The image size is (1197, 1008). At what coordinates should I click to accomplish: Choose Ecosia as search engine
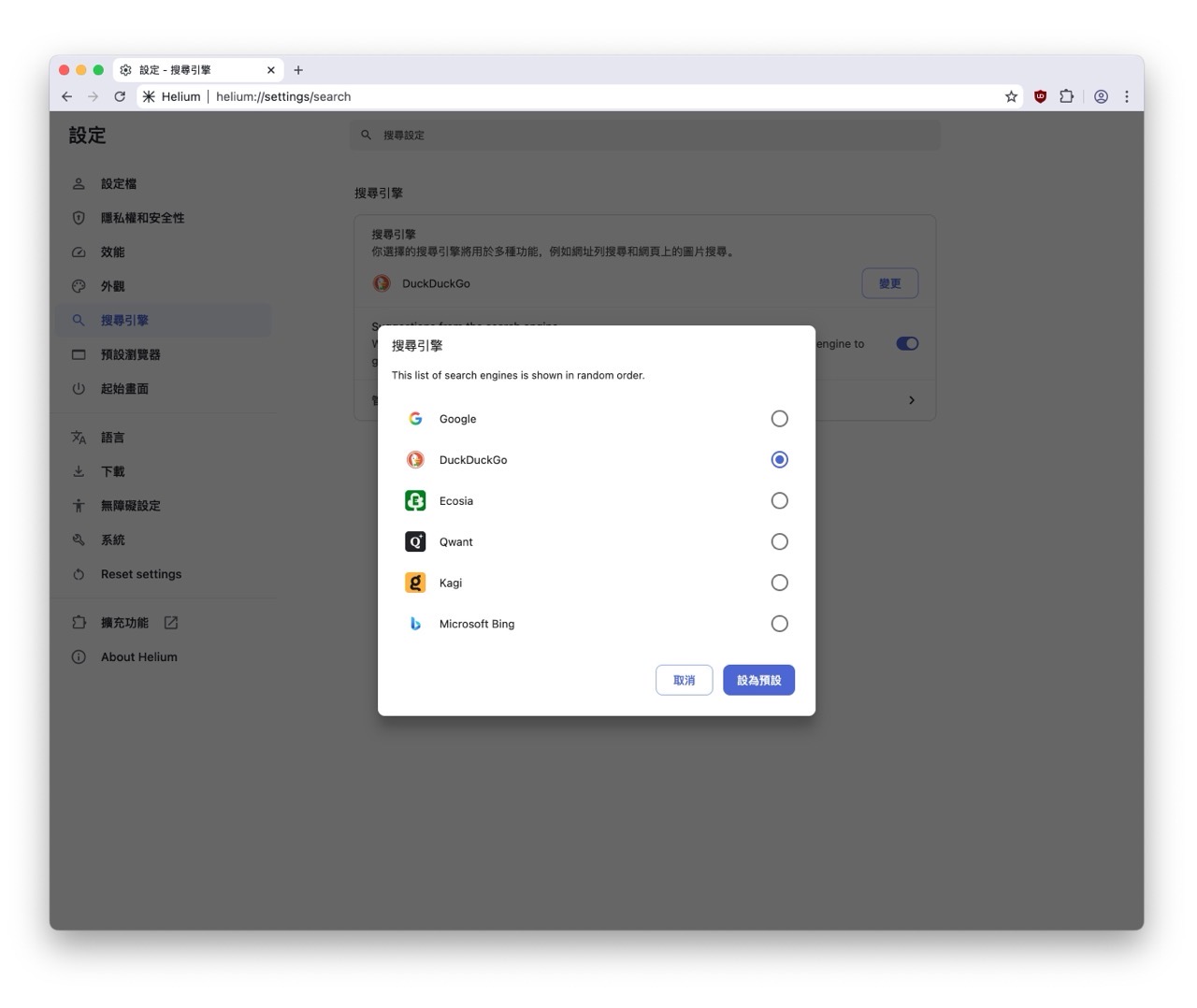tap(779, 501)
